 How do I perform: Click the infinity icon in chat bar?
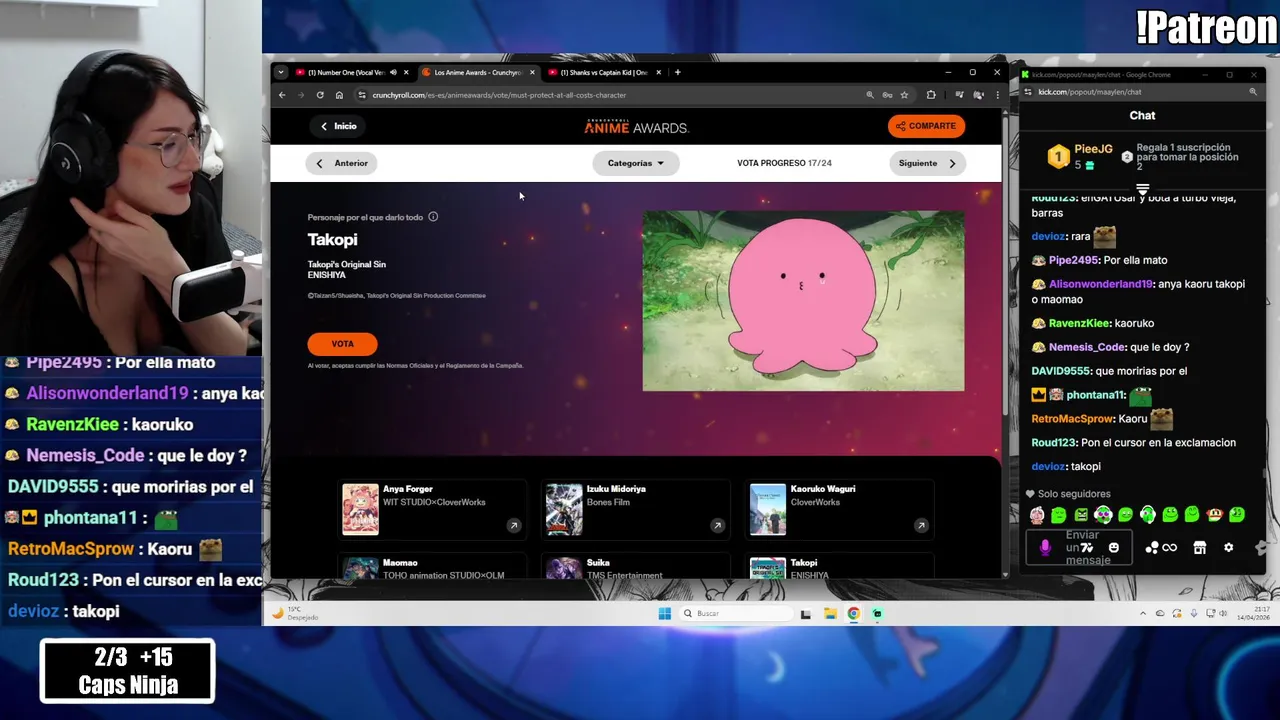tap(1169, 548)
